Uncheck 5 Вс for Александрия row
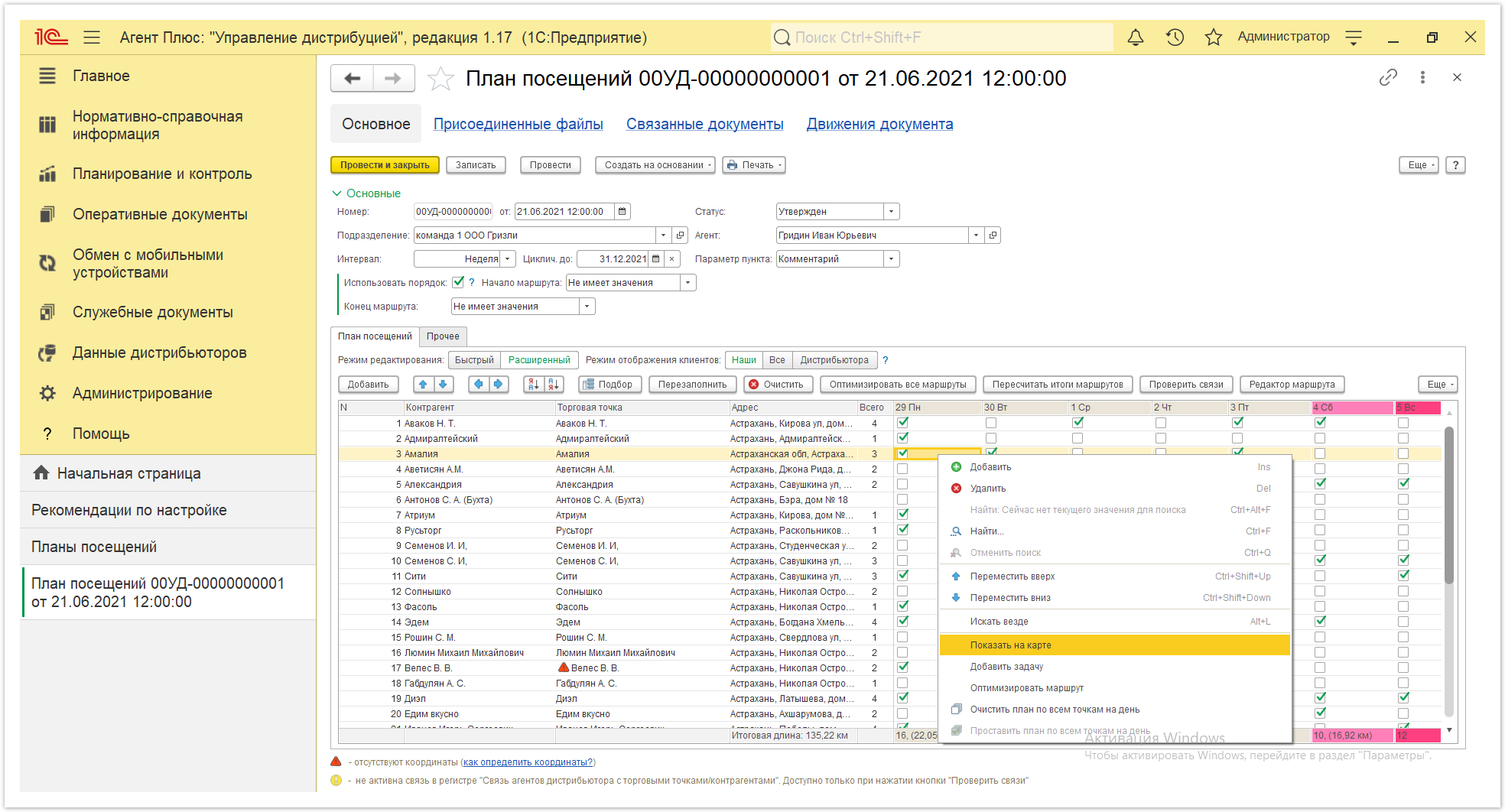 point(1403,484)
